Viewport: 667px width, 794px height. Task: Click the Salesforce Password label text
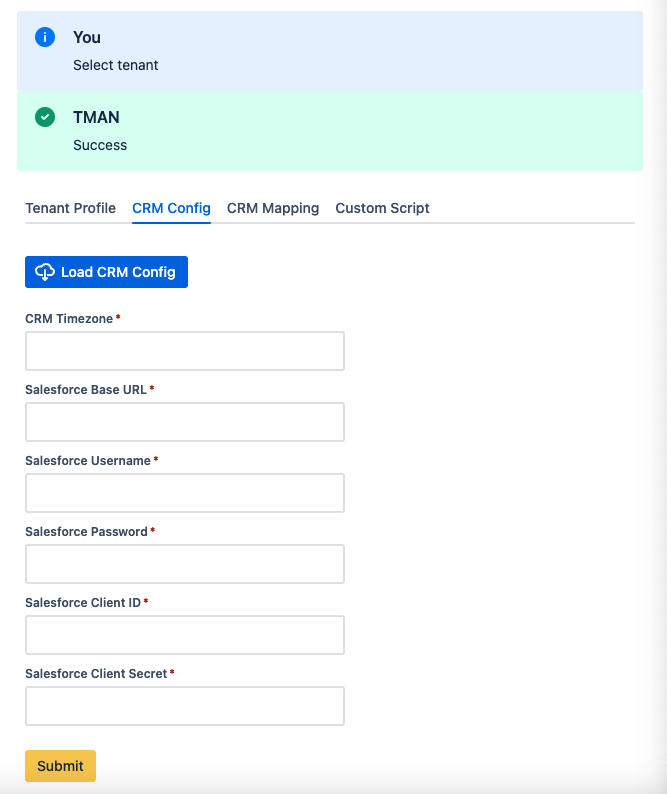[86, 532]
